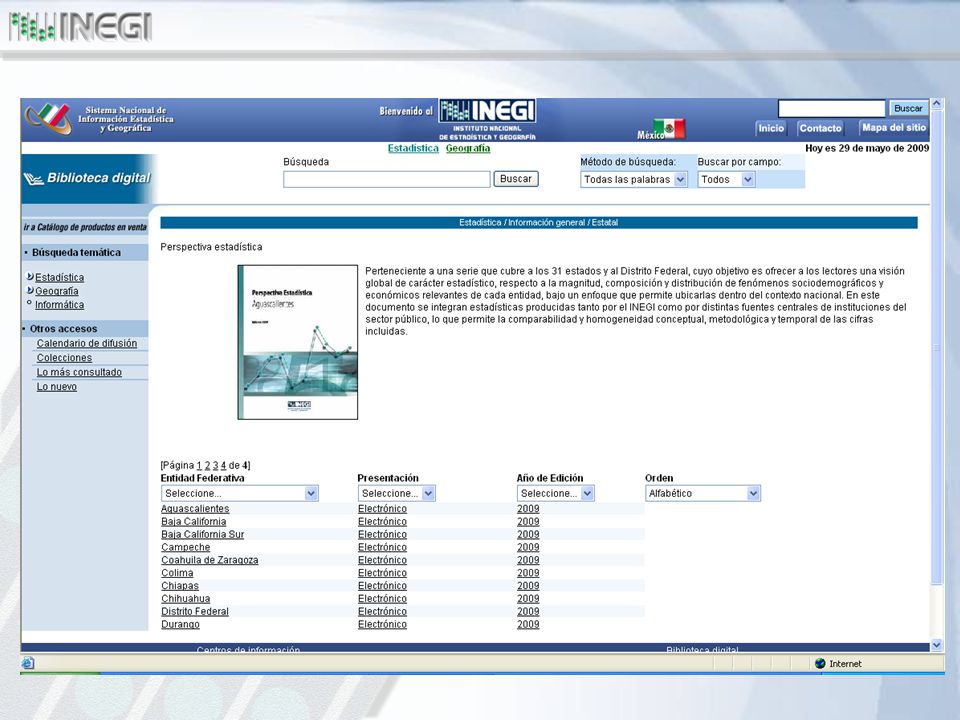960x720 pixels.
Task: Open Presentación dropdown
Action: pos(396,493)
